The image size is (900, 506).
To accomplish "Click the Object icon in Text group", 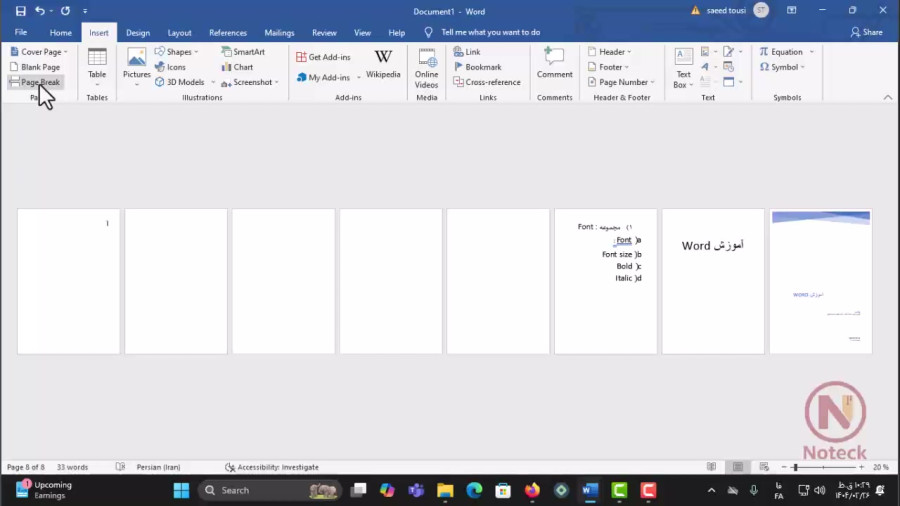I will pyautogui.click(x=729, y=81).
